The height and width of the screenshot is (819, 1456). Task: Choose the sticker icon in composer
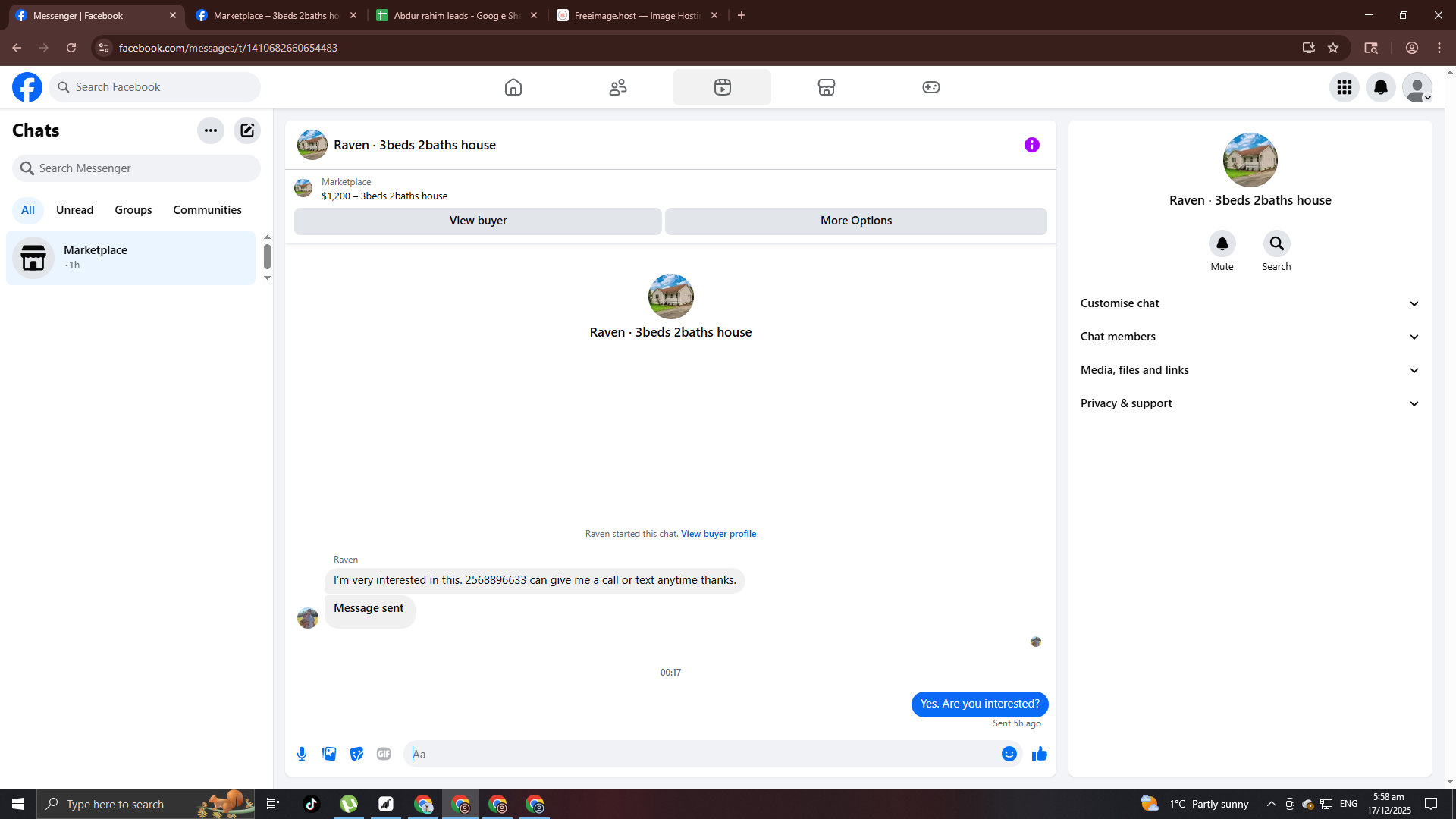(356, 754)
